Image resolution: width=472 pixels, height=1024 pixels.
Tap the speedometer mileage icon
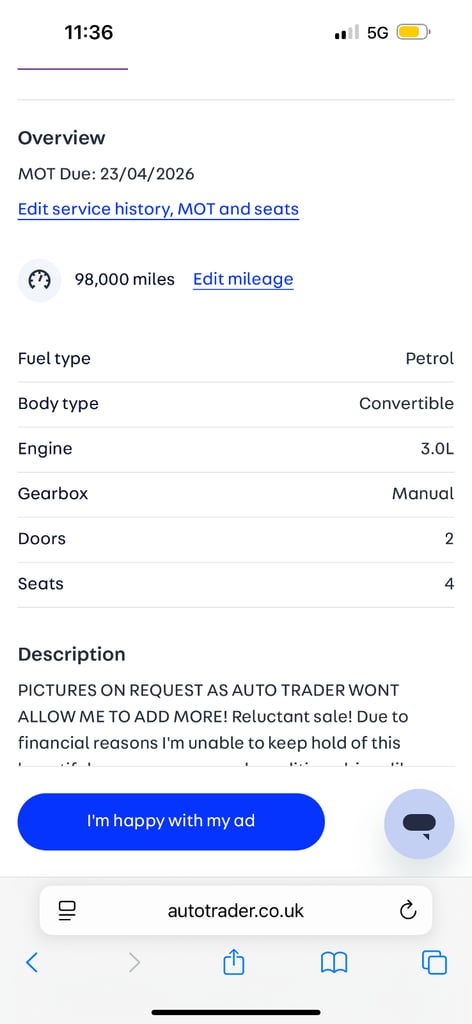[x=39, y=280]
